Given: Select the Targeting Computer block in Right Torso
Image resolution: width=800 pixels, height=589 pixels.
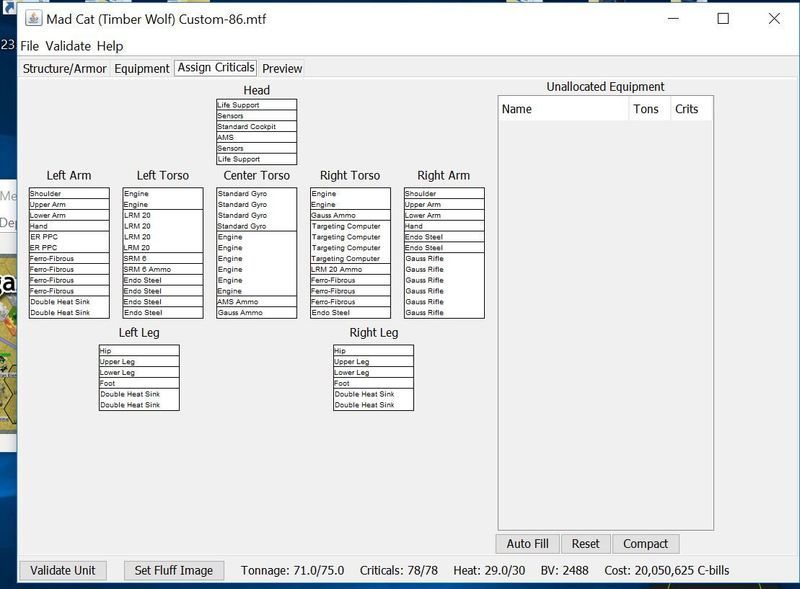Looking at the screenshot, I should click(x=351, y=242).
